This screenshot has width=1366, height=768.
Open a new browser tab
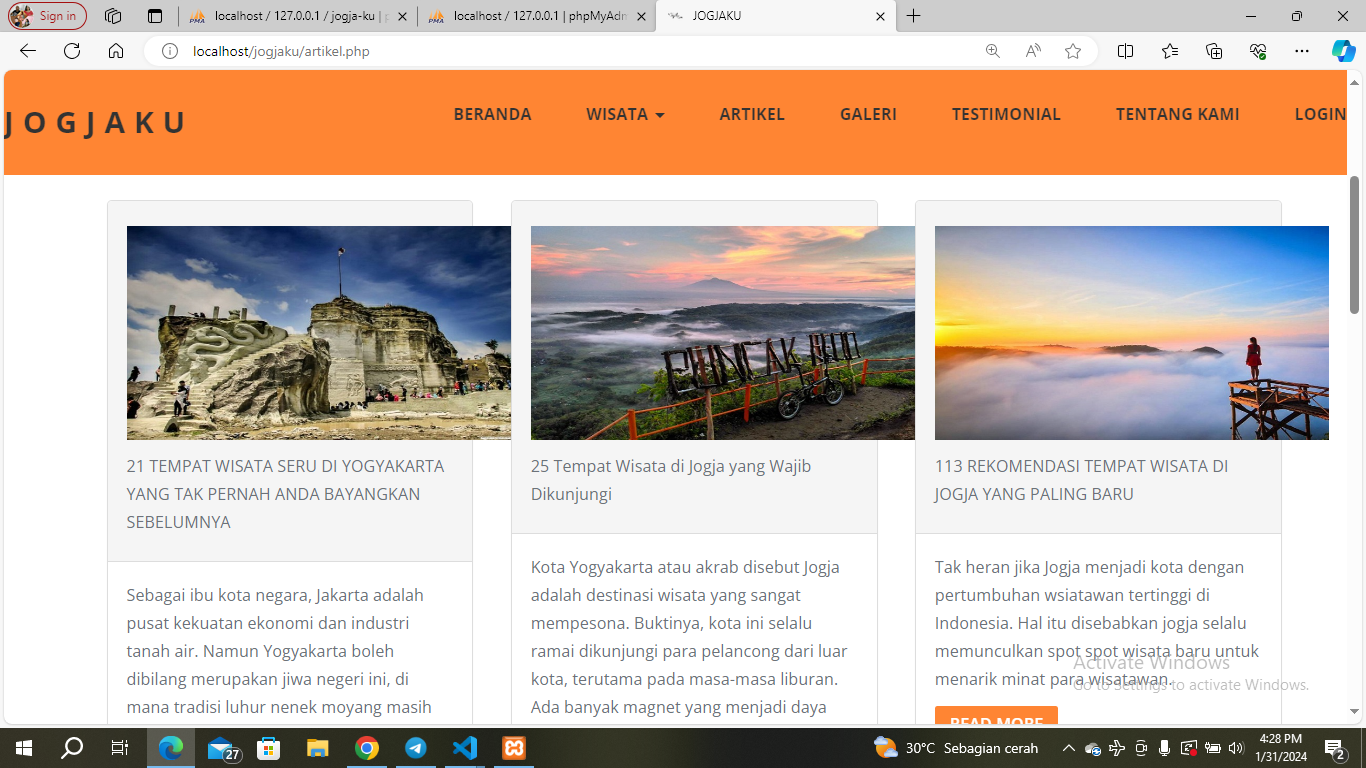tap(913, 16)
